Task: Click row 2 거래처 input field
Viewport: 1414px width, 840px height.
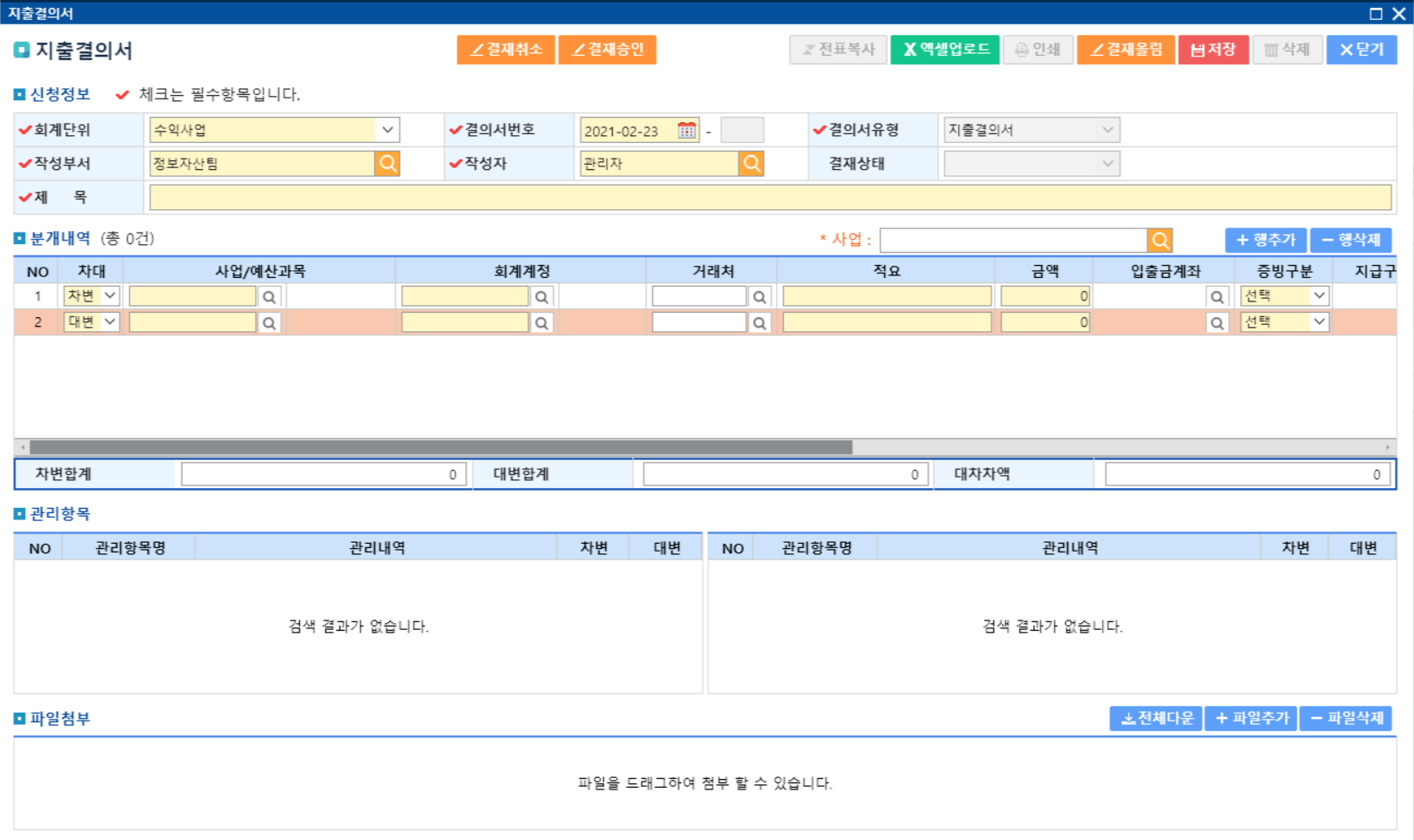Action: (x=699, y=322)
